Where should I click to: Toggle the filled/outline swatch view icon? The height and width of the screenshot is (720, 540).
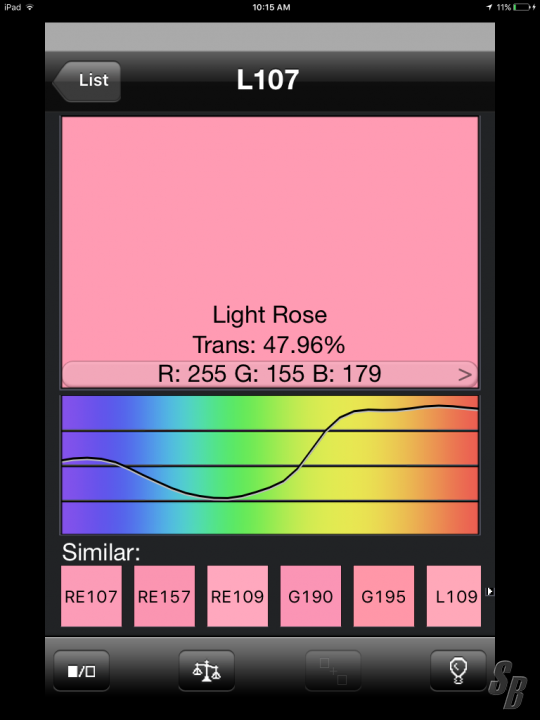[x=81, y=671]
